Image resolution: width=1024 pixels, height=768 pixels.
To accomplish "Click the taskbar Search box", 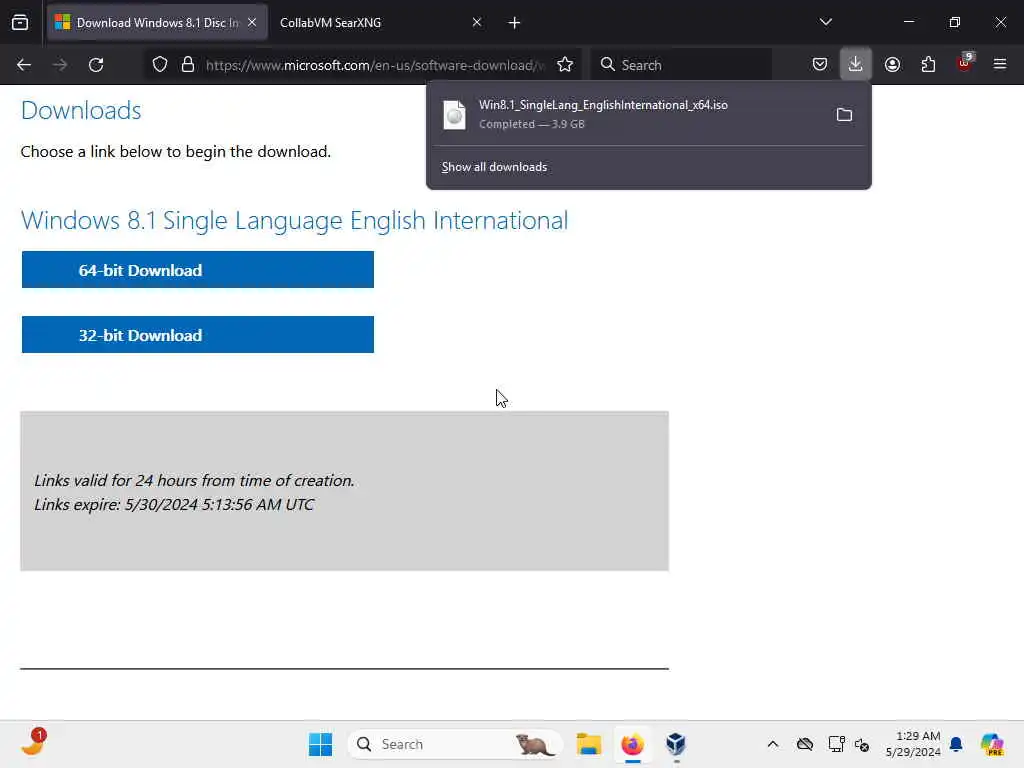I will tap(455, 744).
